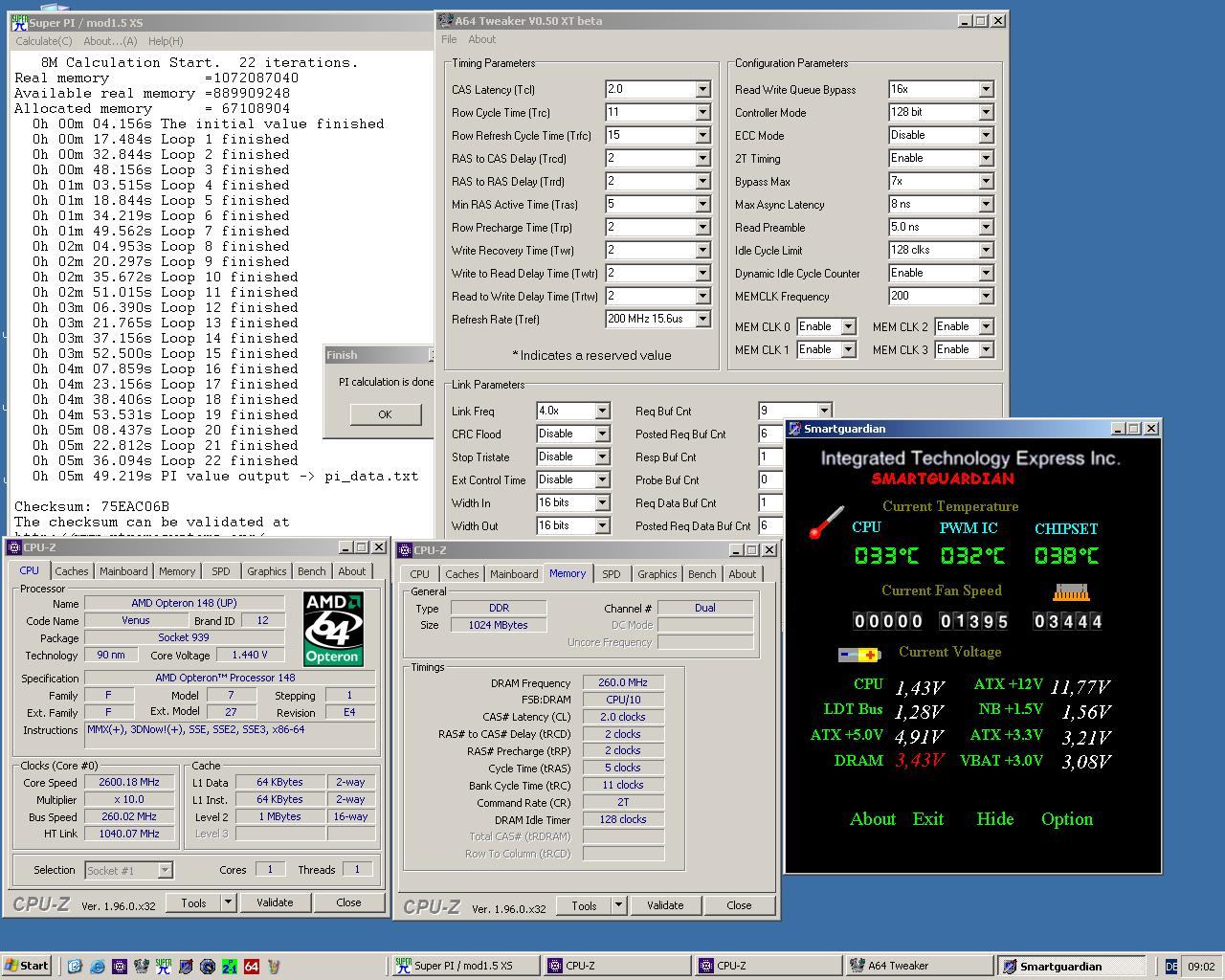This screenshot has height=980, width=1225.
Task: Click the taskbar clock showing 09:02
Action: coord(1200,967)
